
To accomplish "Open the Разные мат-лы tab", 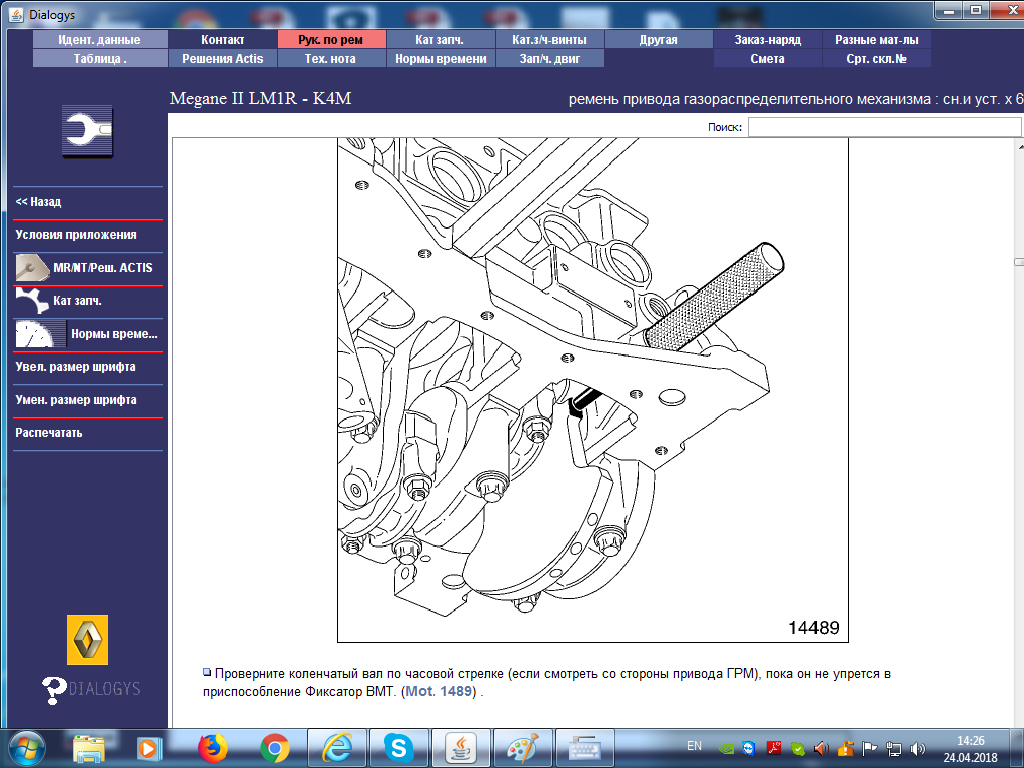I will (876, 40).
